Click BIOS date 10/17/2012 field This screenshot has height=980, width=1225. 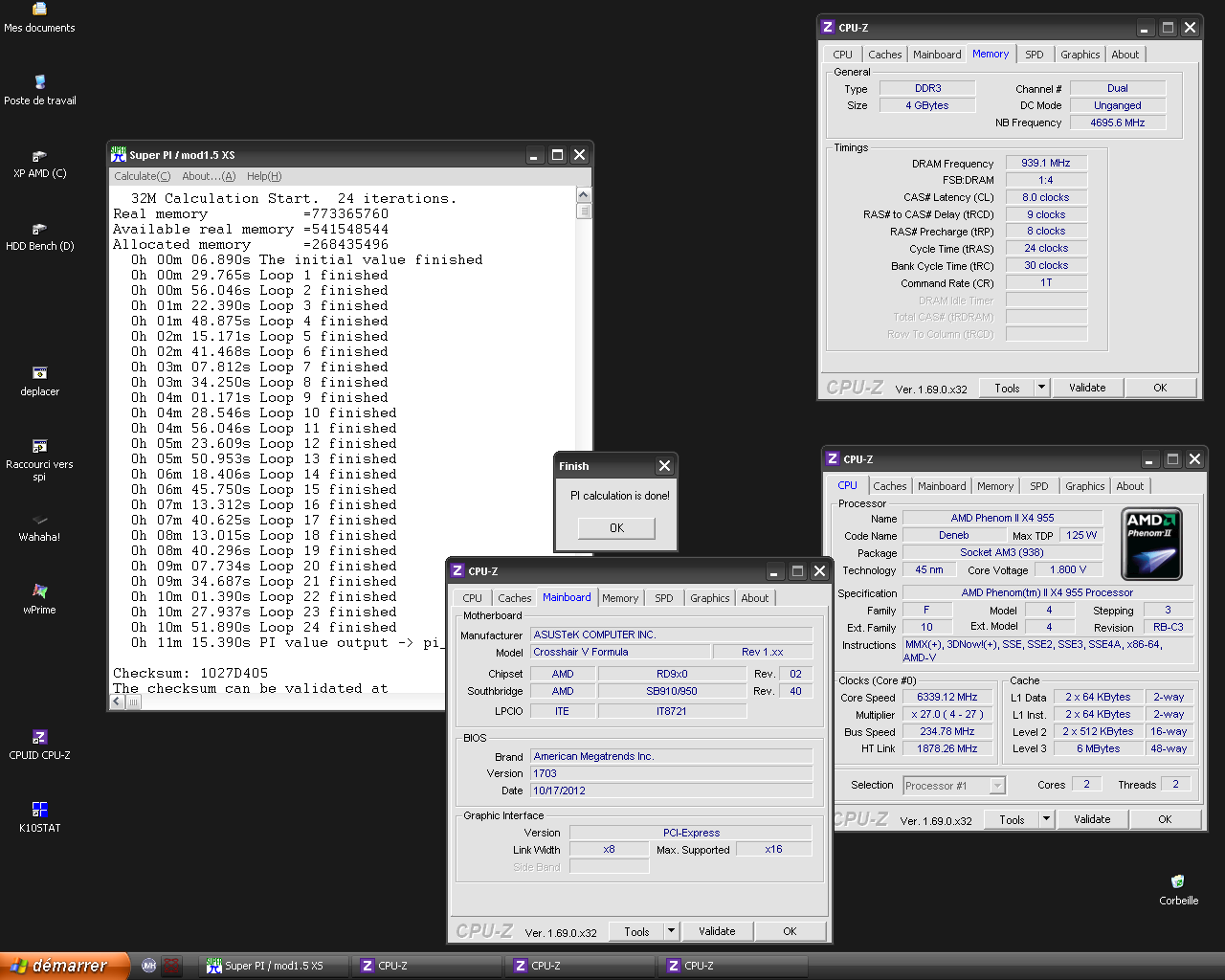click(672, 791)
